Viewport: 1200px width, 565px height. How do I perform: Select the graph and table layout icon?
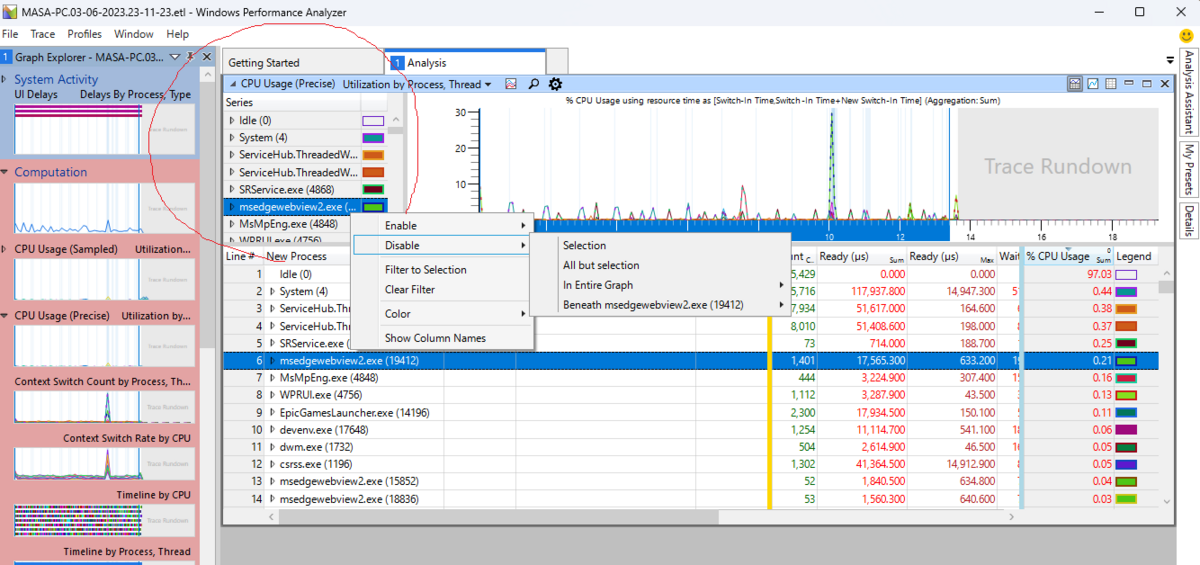tap(1075, 84)
